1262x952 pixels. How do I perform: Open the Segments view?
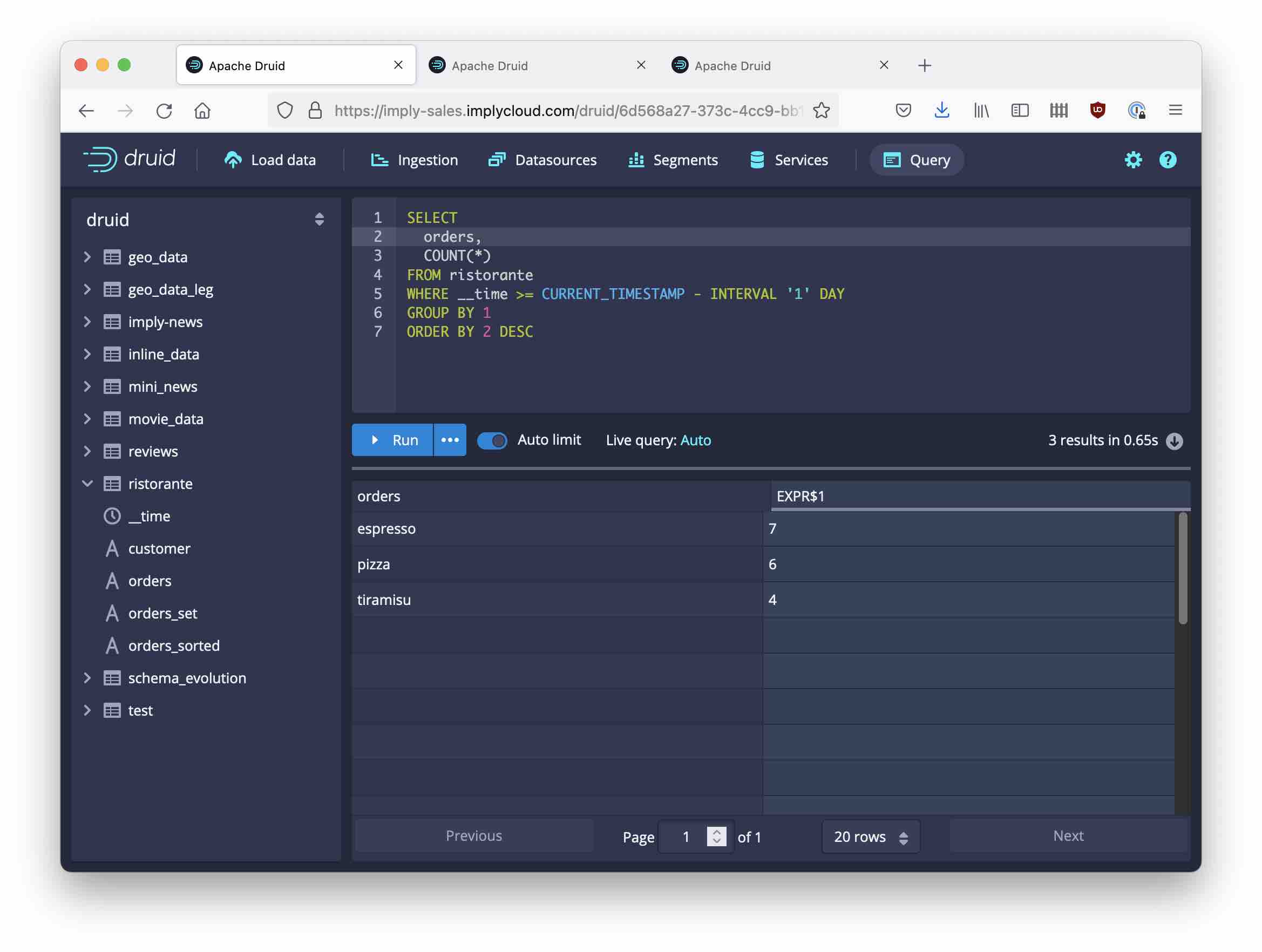coord(673,160)
